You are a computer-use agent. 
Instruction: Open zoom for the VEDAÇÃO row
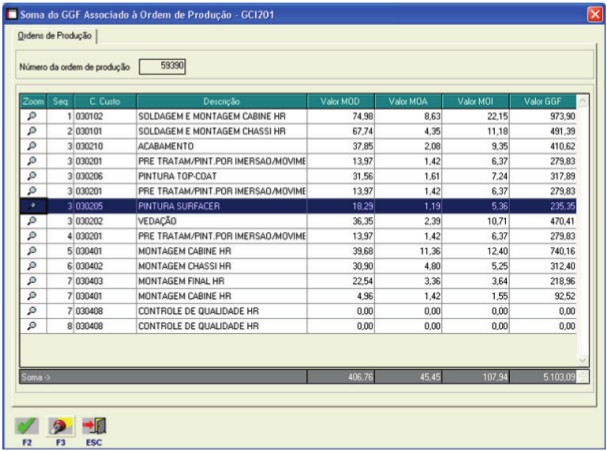(32, 221)
